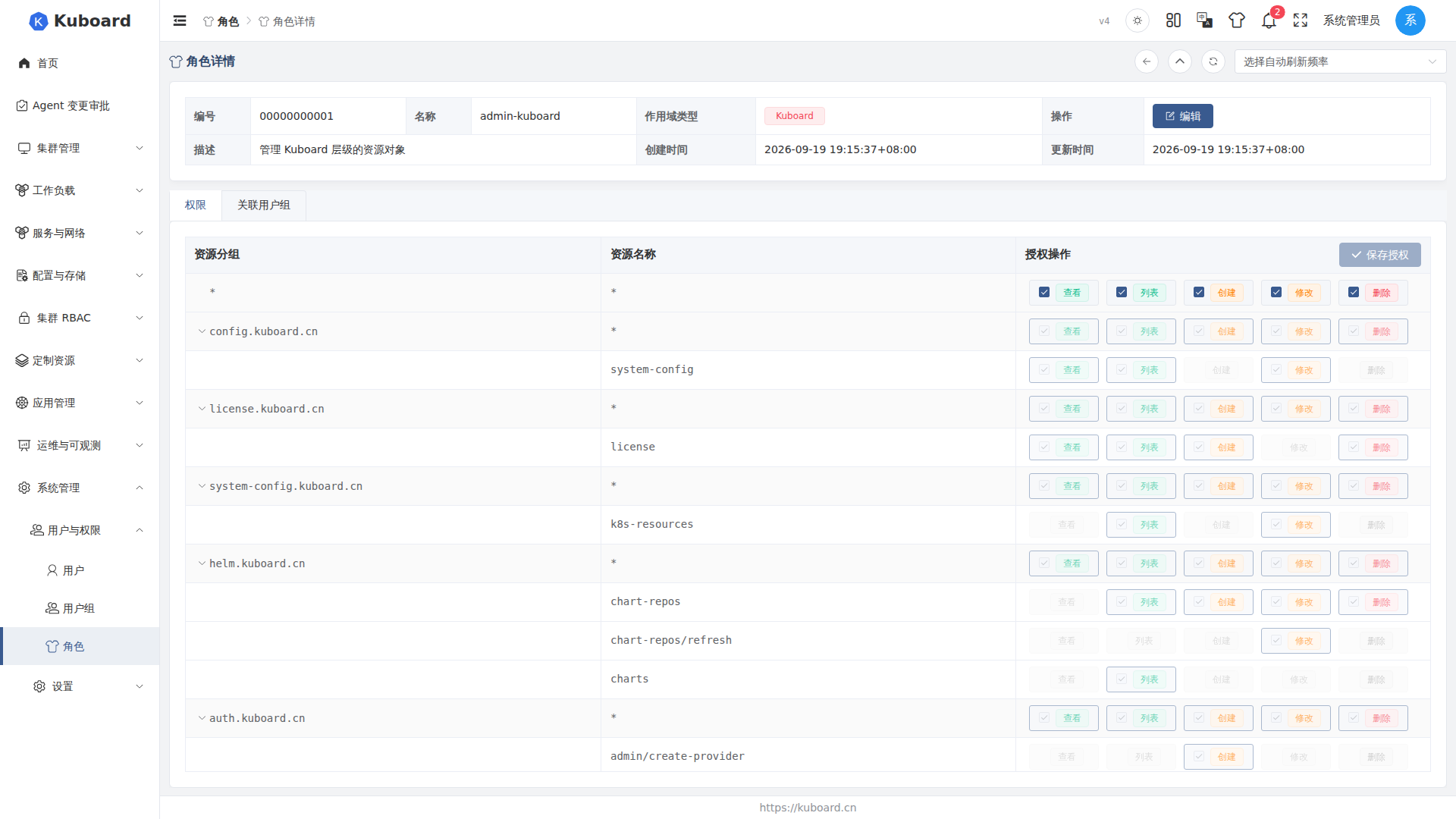Open the https://kuboard.cn footer link
This screenshot has height=819, width=1456.
pos(808,808)
